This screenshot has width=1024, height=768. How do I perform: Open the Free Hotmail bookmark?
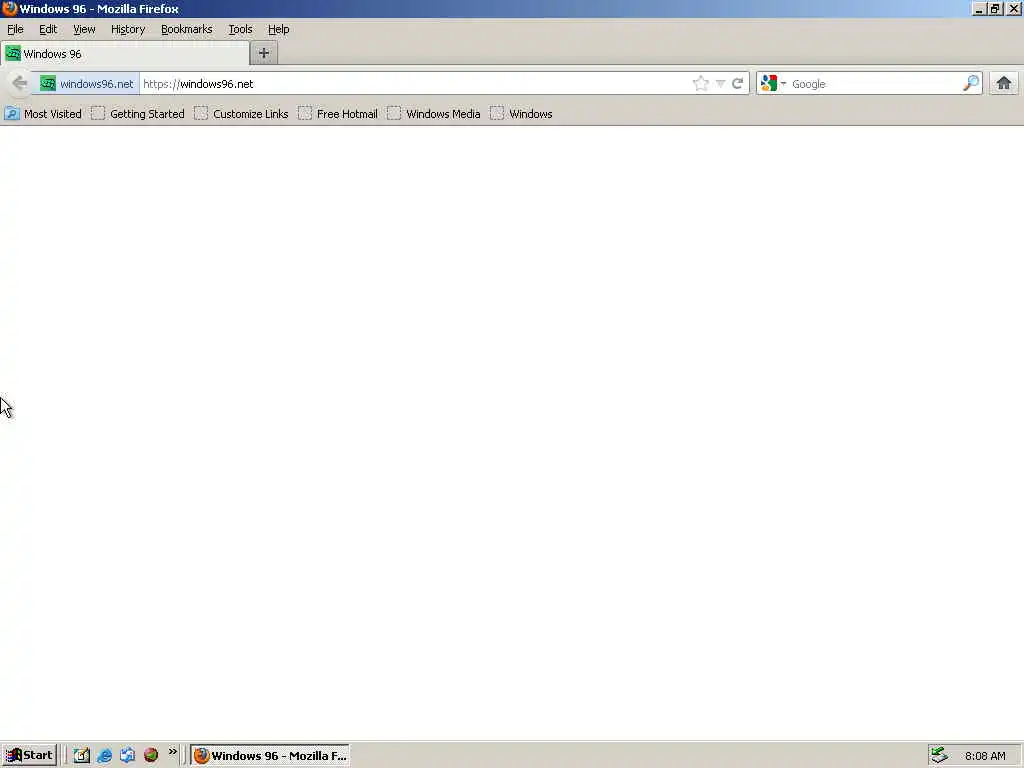click(338, 114)
